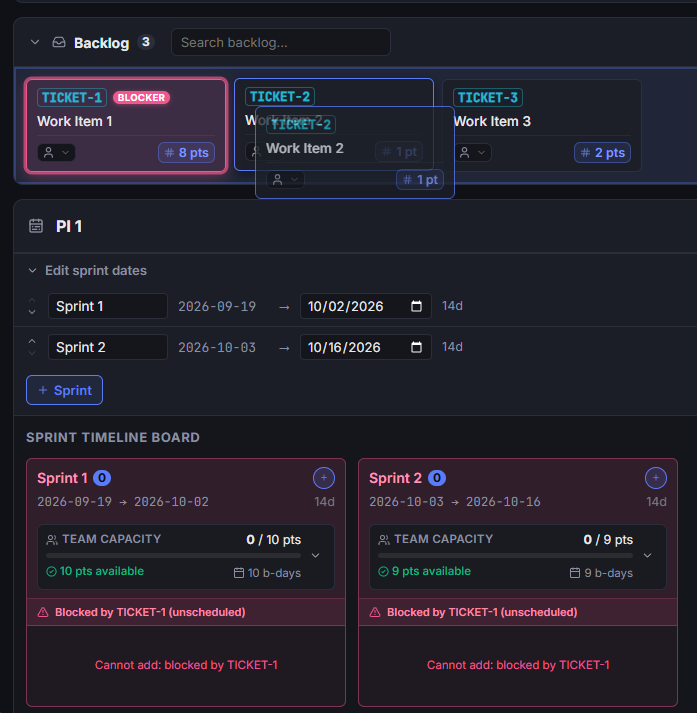The image size is (697, 713).
Task: Click Sprint 1 date range 2026-09-19 → 2026-10-02
Action: point(123,502)
